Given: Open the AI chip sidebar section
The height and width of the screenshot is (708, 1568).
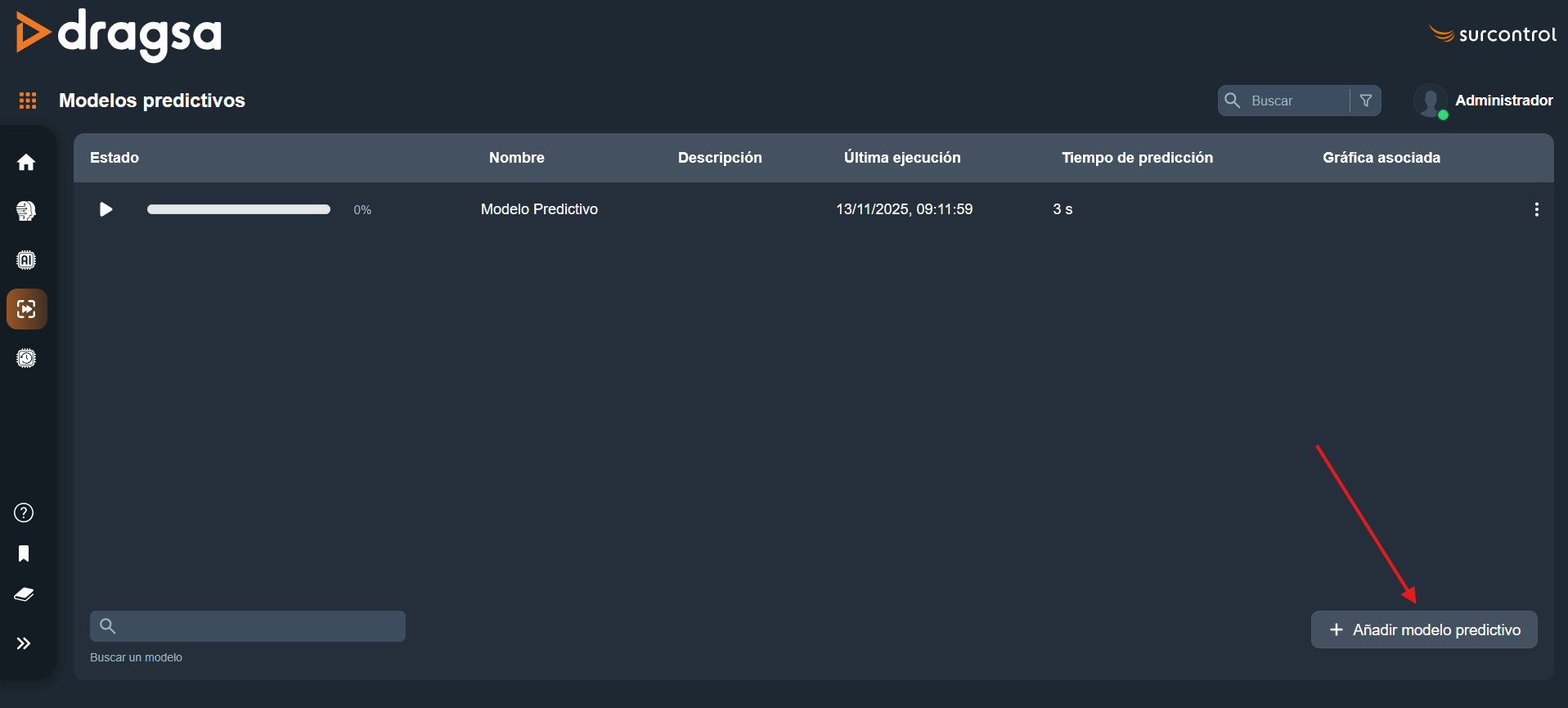Looking at the screenshot, I should [26, 260].
